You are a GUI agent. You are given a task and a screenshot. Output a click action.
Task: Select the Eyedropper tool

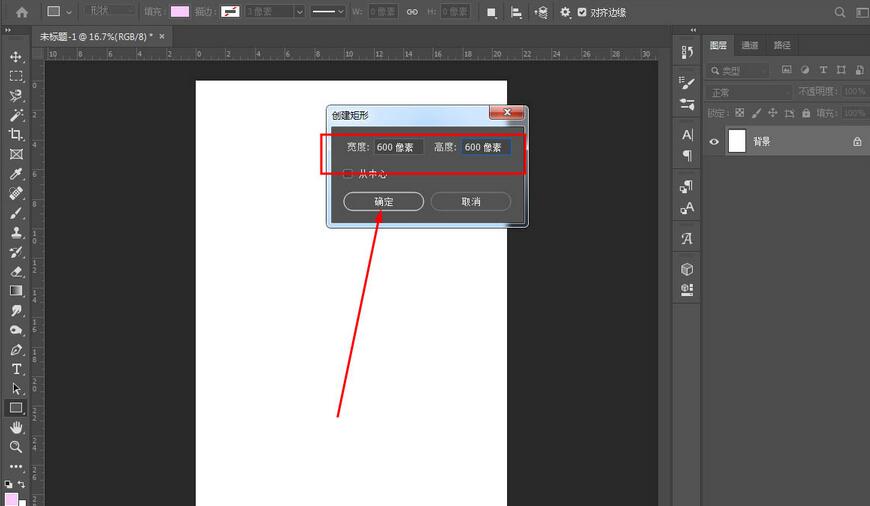pyautogui.click(x=16, y=174)
